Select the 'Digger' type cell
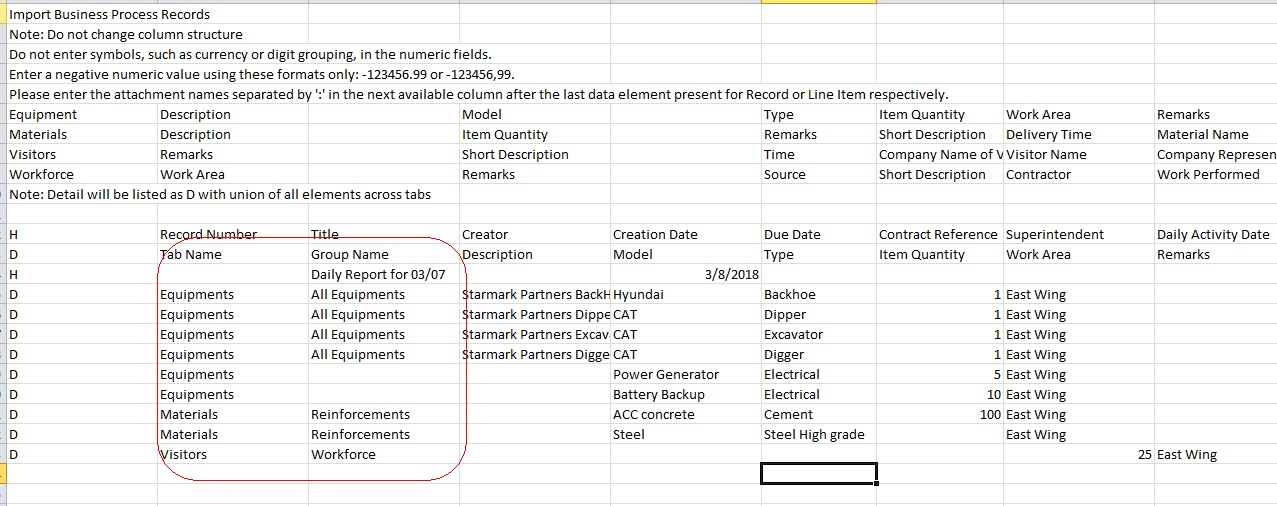This screenshot has width=1277, height=506. [x=819, y=354]
